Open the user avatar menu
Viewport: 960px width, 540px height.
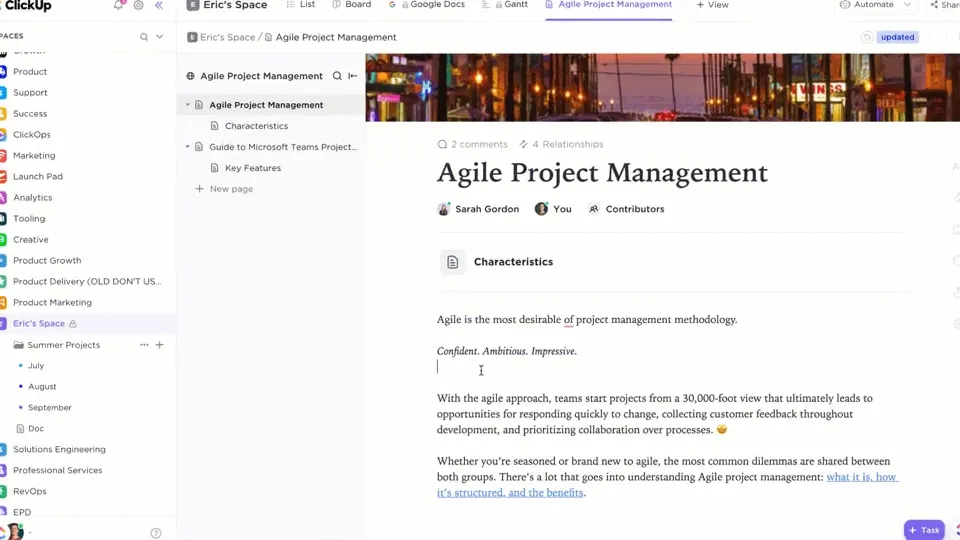(x=15, y=531)
